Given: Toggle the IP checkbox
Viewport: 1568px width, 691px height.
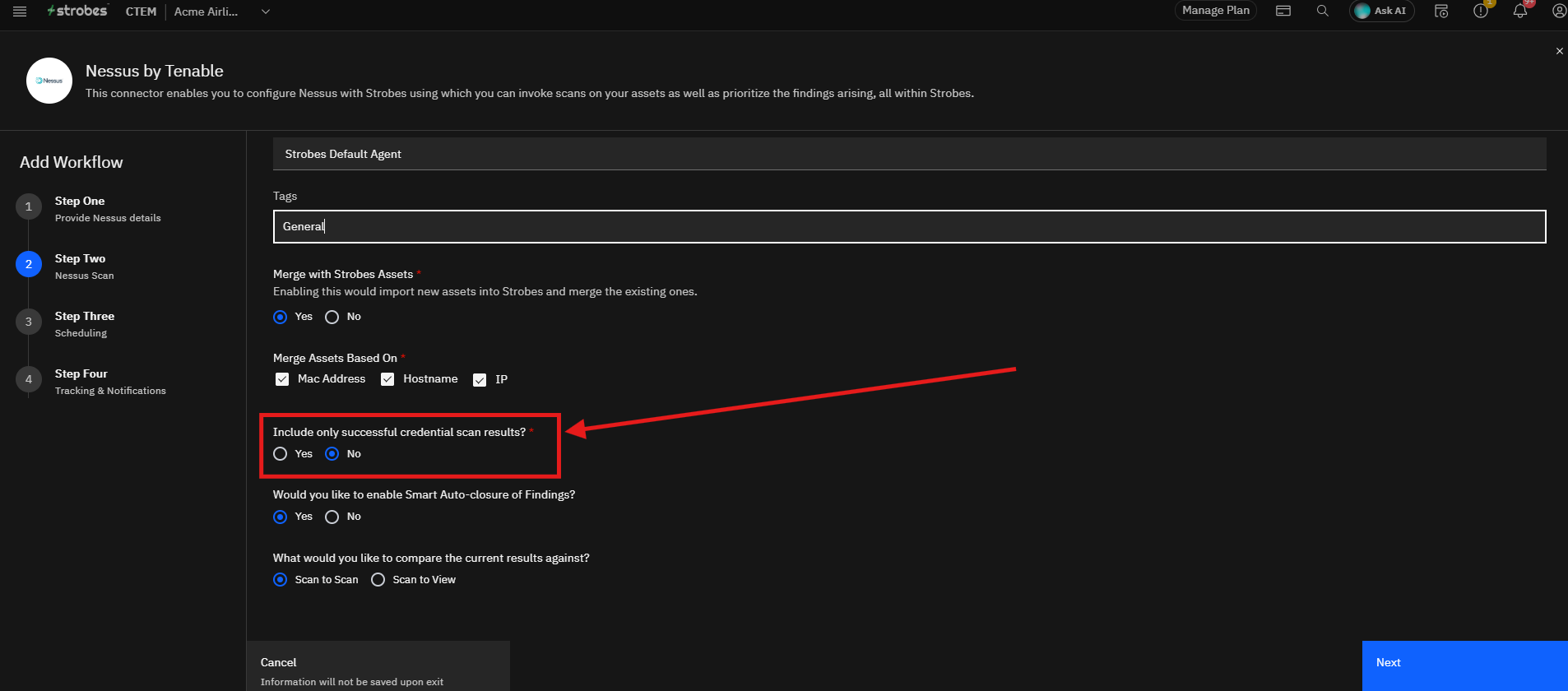Looking at the screenshot, I should tap(480, 380).
